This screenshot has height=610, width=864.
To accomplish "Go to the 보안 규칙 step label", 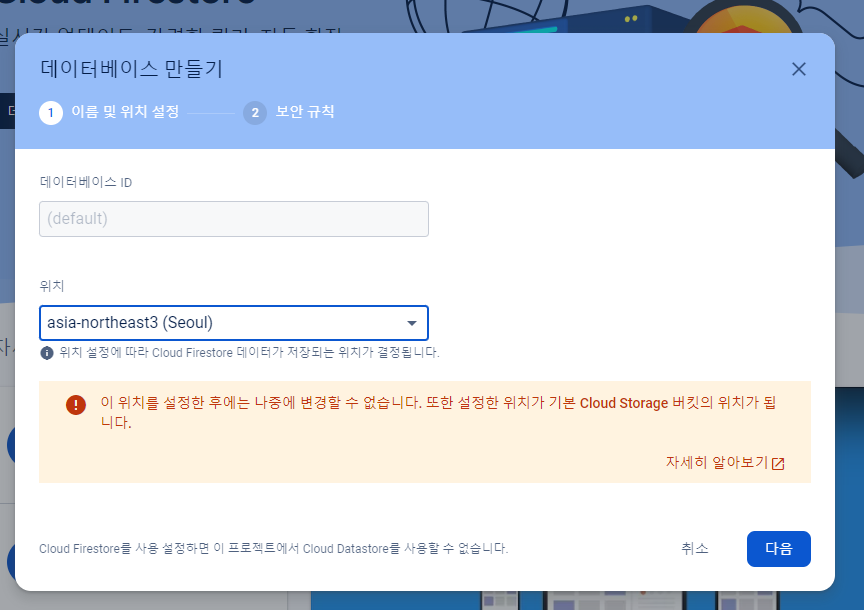I will coord(305,112).
